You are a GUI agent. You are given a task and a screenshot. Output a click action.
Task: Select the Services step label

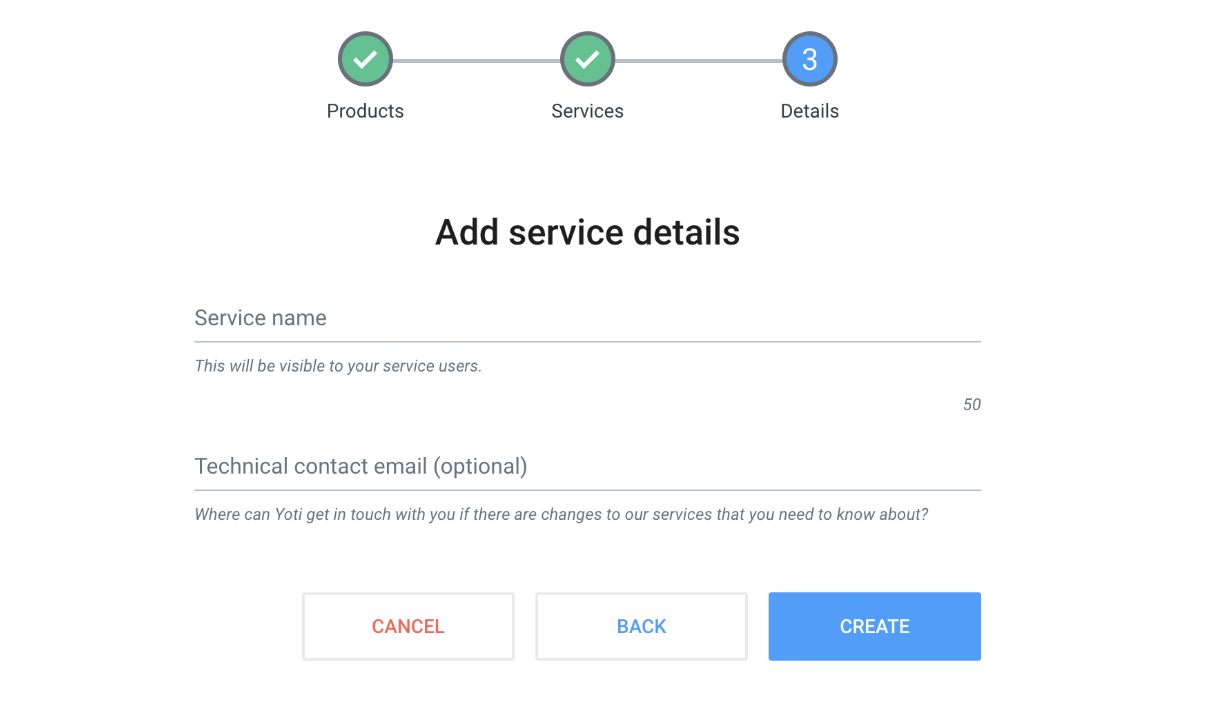coord(587,111)
